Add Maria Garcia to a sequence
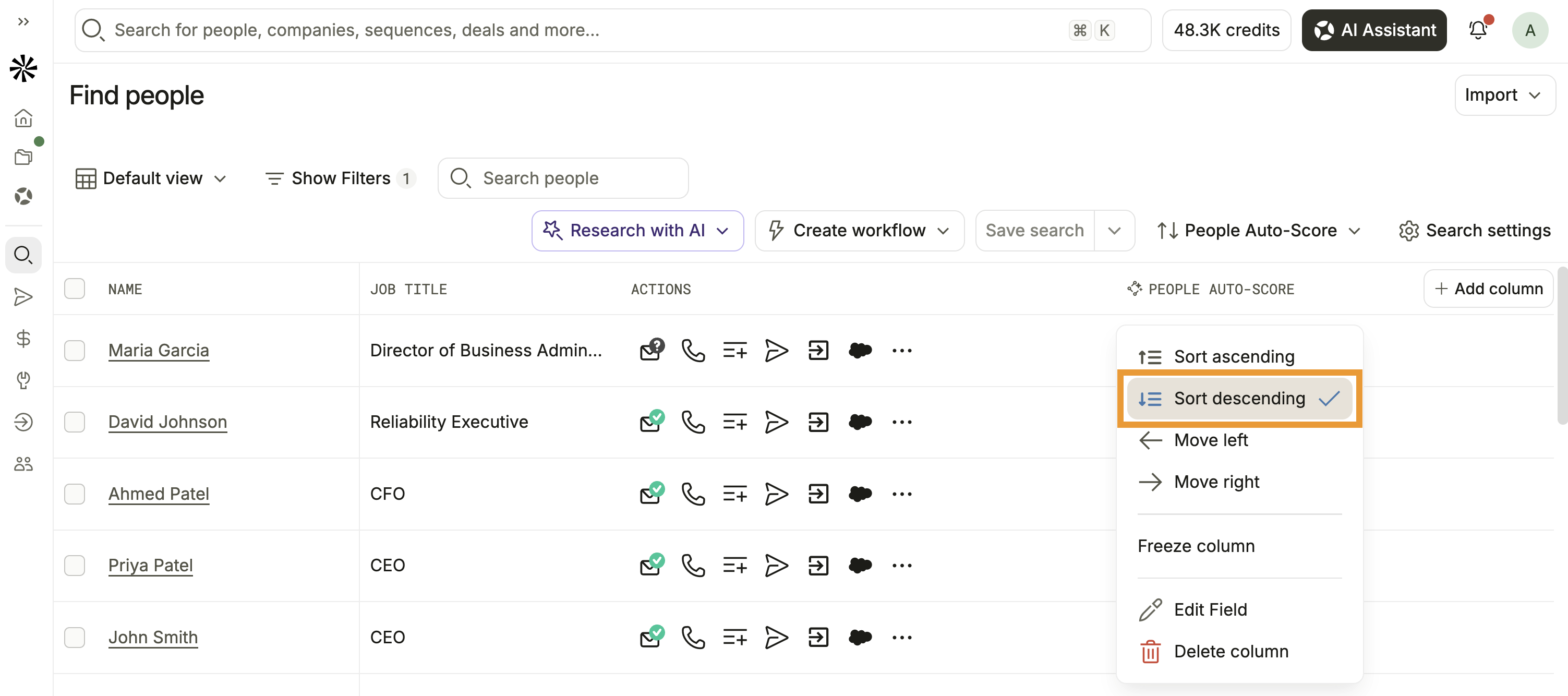Viewport: 1568px width, 696px height. pyautogui.click(x=776, y=350)
